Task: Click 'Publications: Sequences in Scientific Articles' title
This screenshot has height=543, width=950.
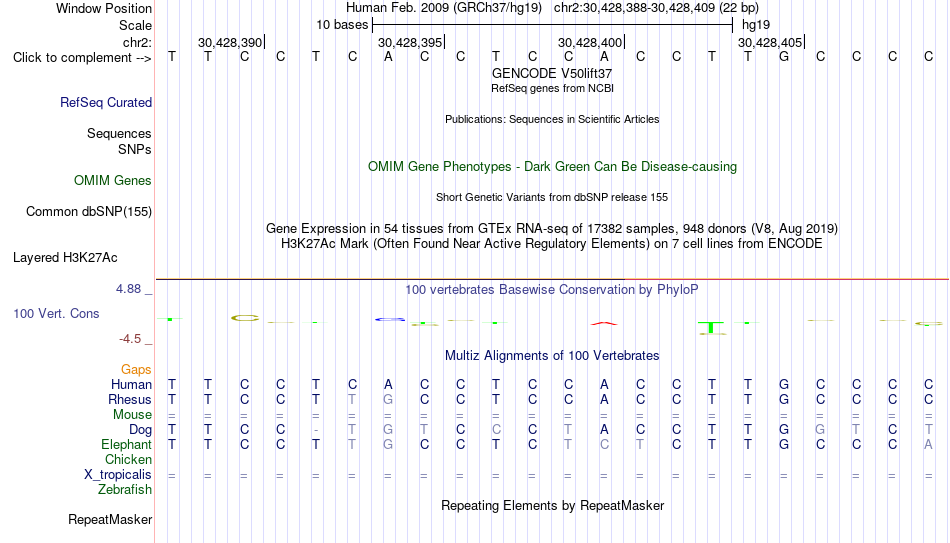Action: 552,119
